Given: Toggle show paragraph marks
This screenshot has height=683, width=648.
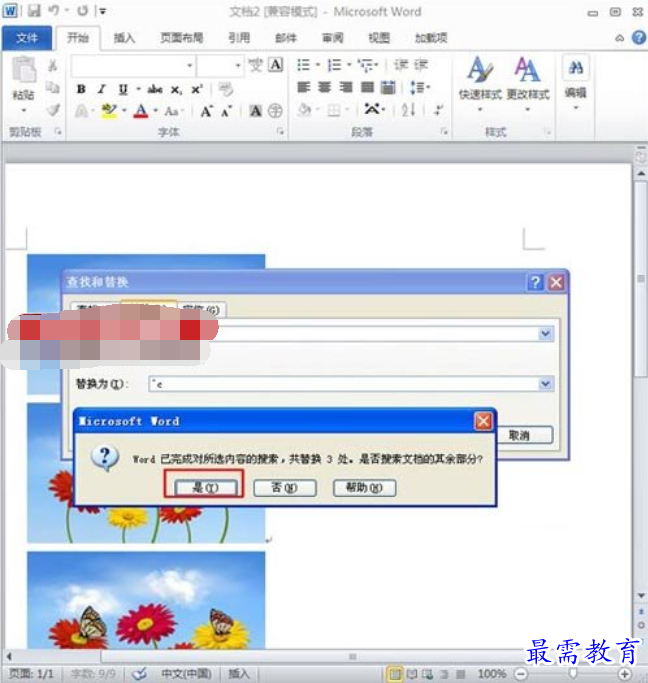Looking at the screenshot, I should click(439, 110).
